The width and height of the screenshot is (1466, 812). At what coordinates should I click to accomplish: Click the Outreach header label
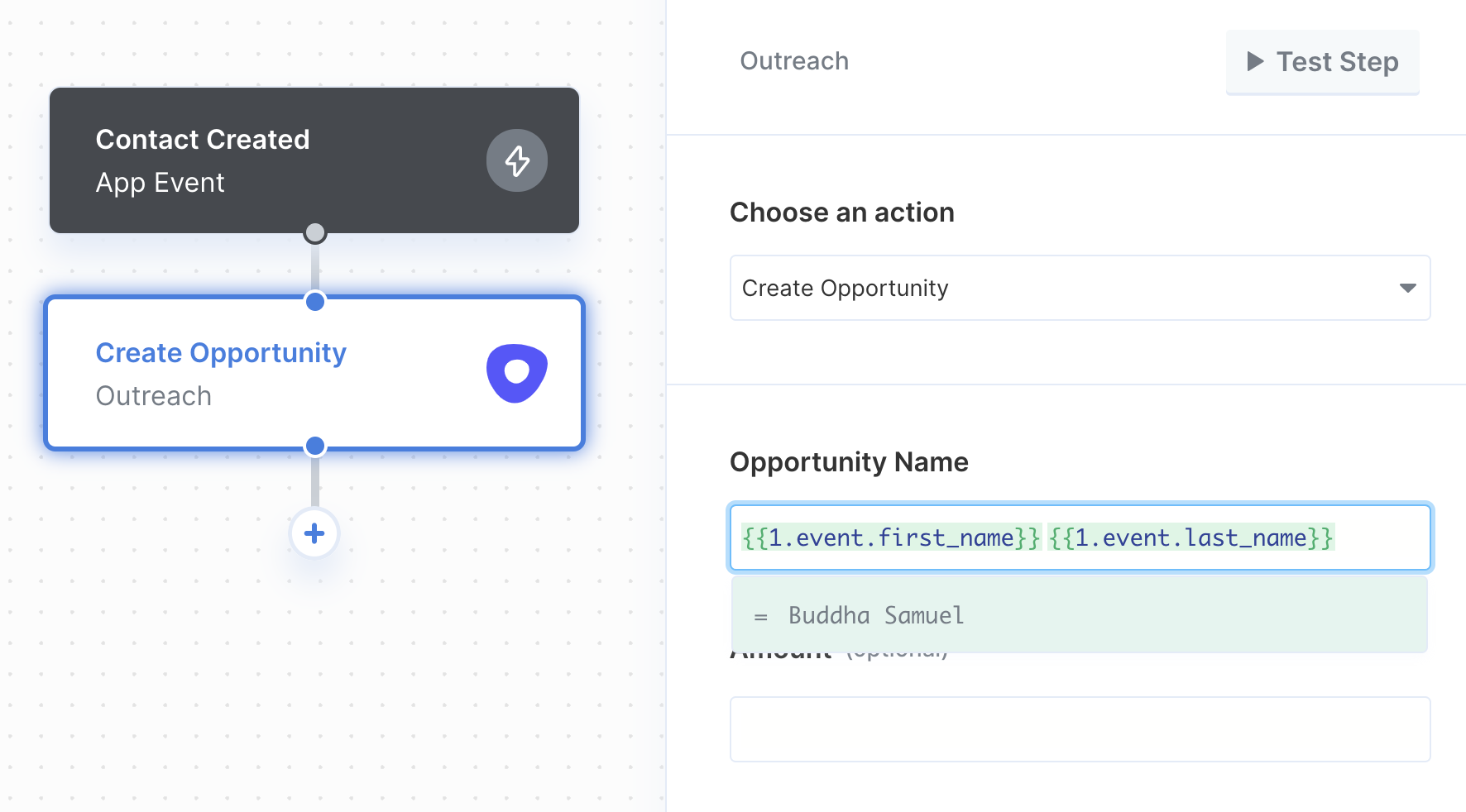794,61
